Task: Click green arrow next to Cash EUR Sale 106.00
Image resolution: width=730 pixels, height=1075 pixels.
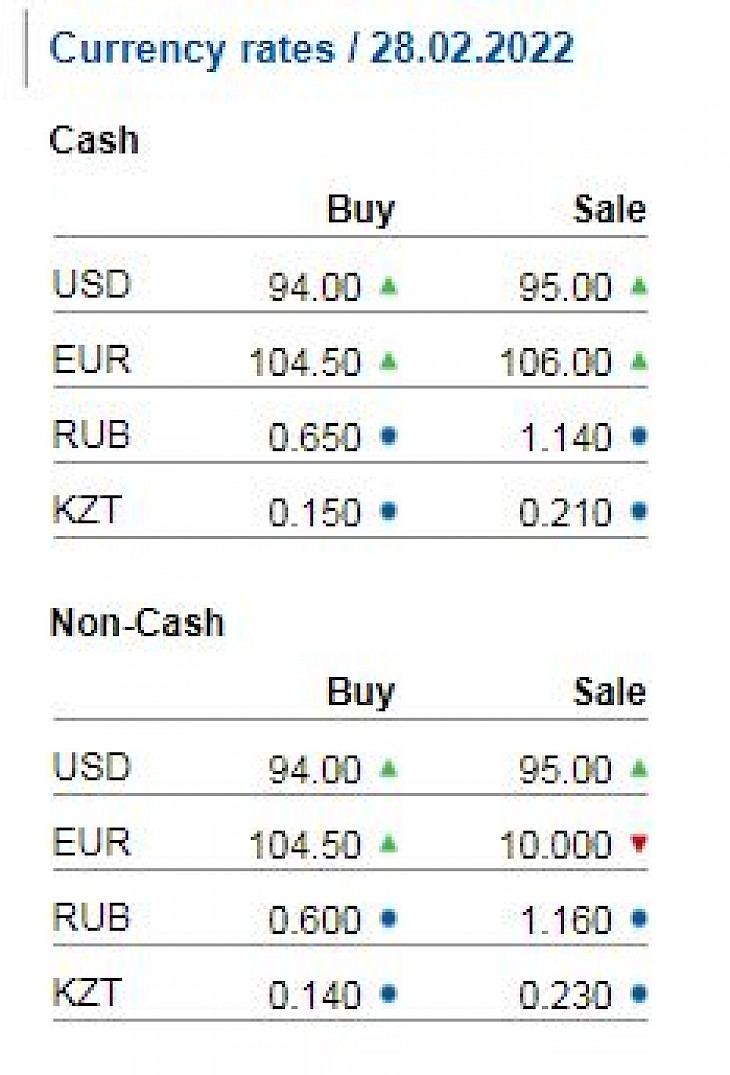Action: pos(639,361)
